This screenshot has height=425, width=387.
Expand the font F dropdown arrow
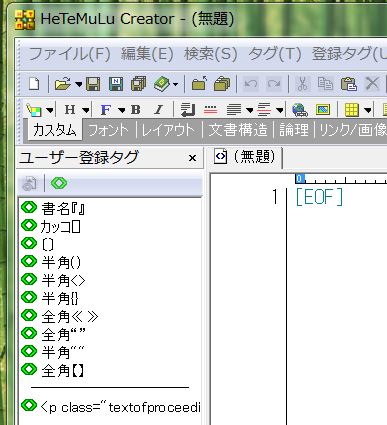(122, 110)
